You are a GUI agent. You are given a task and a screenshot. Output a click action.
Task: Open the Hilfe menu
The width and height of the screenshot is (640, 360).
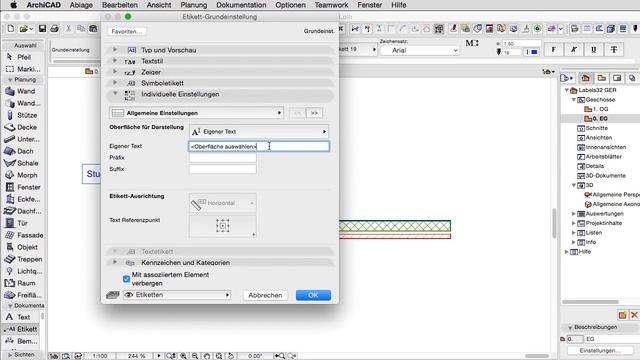398,5
